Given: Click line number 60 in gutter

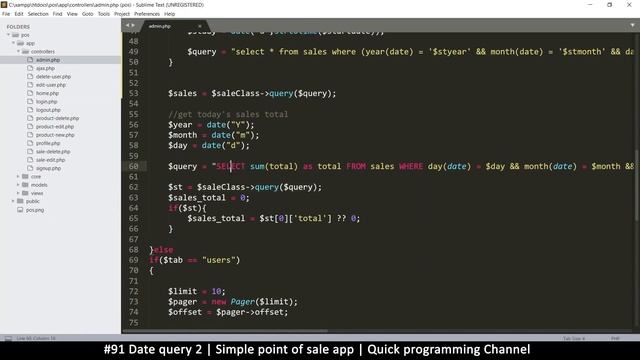Looking at the screenshot, I should pyautogui.click(x=133, y=167).
